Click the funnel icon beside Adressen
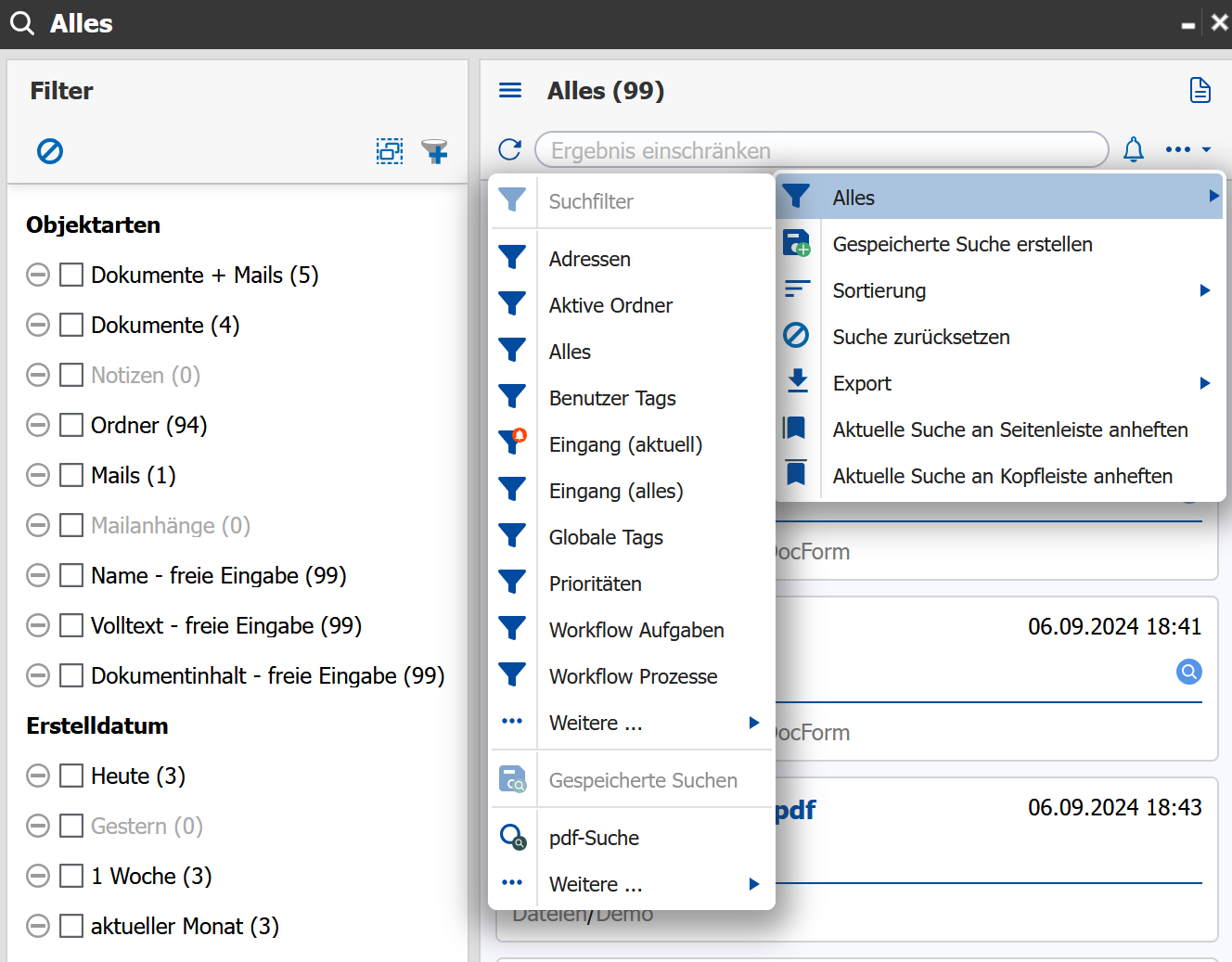 pos(512,257)
